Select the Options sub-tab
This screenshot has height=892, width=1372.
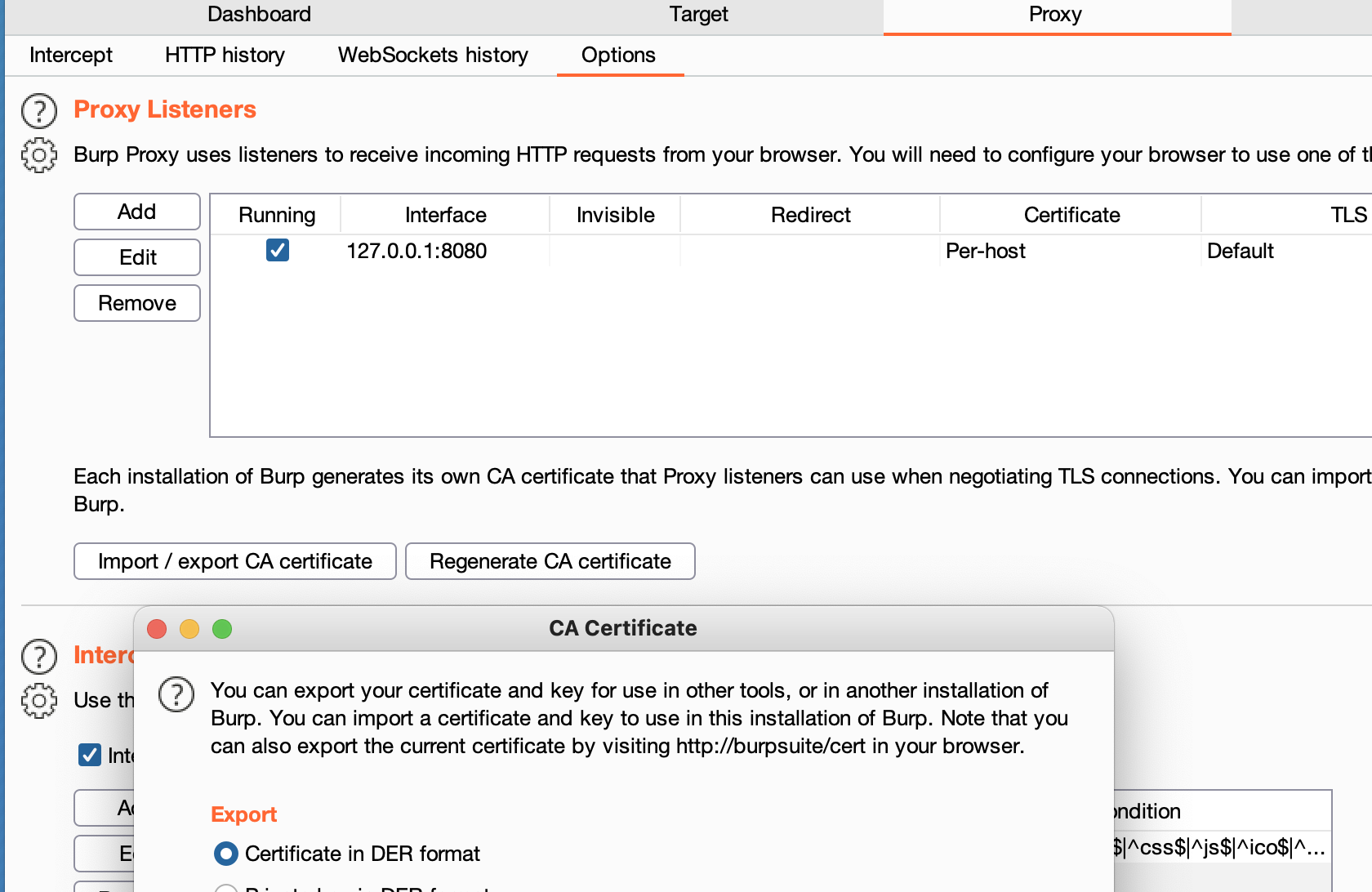point(619,55)
